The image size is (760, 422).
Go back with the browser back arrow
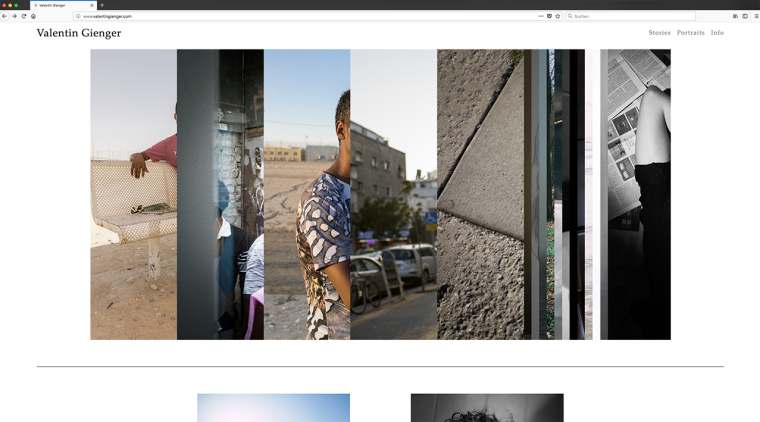click(4, 16)
